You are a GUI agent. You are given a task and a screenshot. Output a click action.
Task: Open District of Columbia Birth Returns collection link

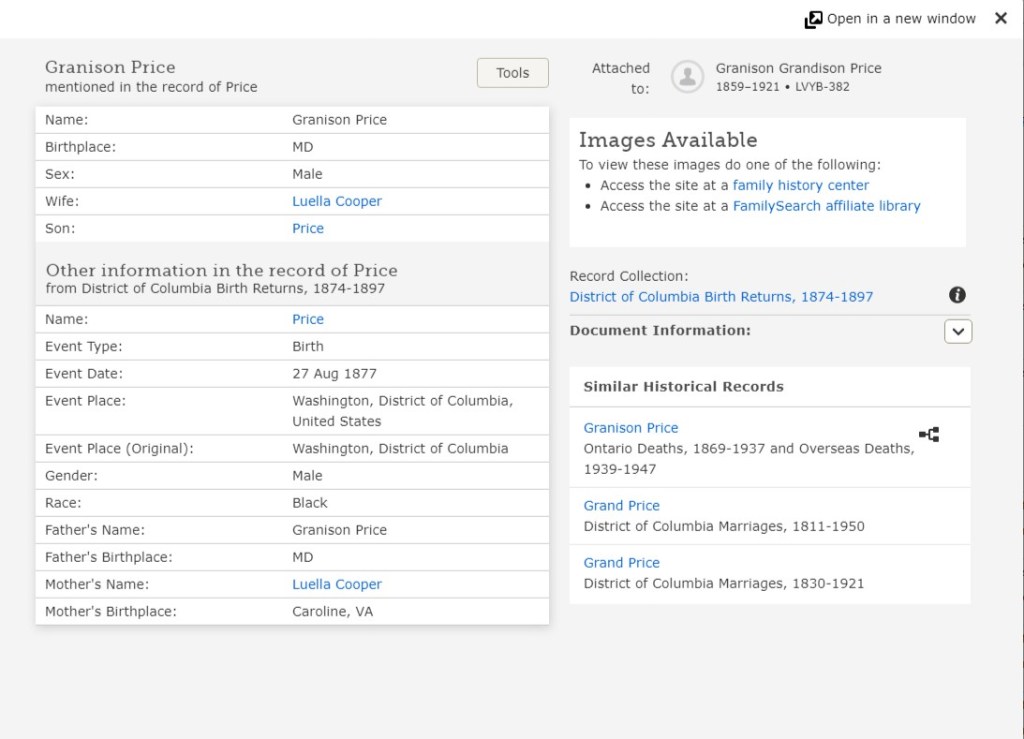coord(721,297)
